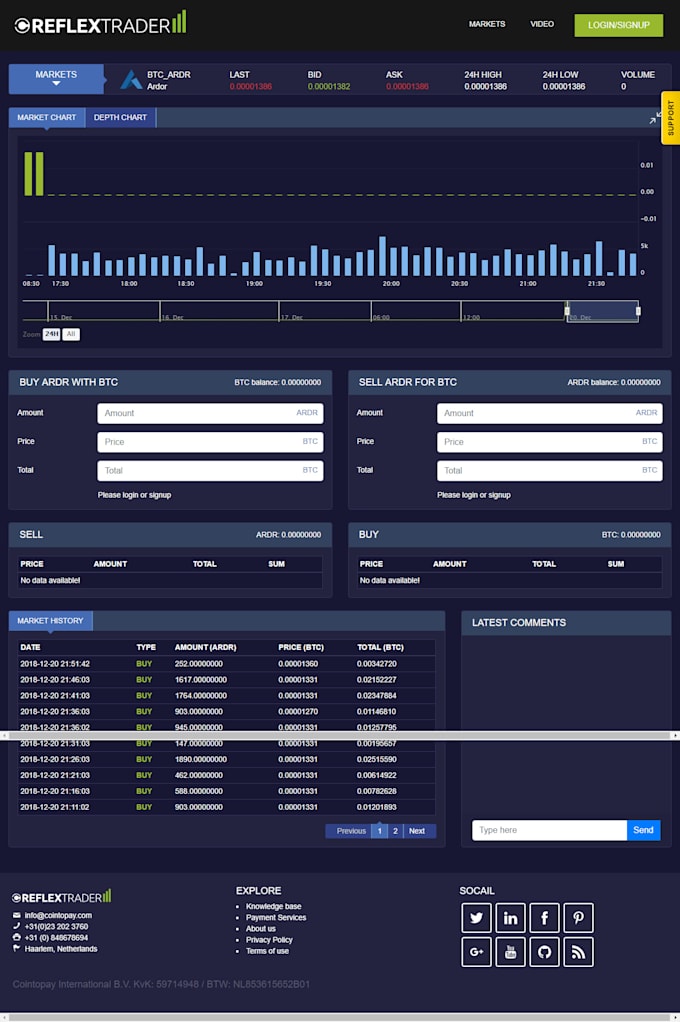This screenshot has width=680, height=1022.
Task: Click the LAST price value 0.00001386
Action: [250, 86]
